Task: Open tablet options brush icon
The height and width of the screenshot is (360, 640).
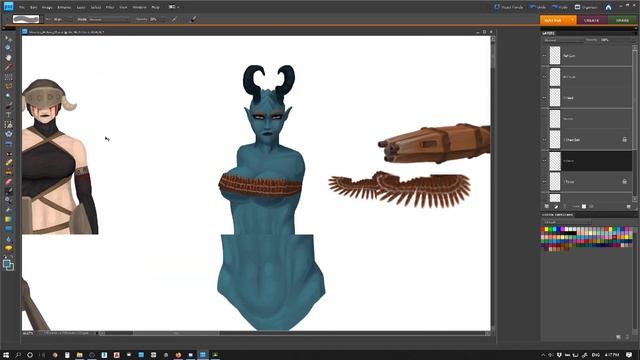Action: pyautogui.click(x=193, y=19)
